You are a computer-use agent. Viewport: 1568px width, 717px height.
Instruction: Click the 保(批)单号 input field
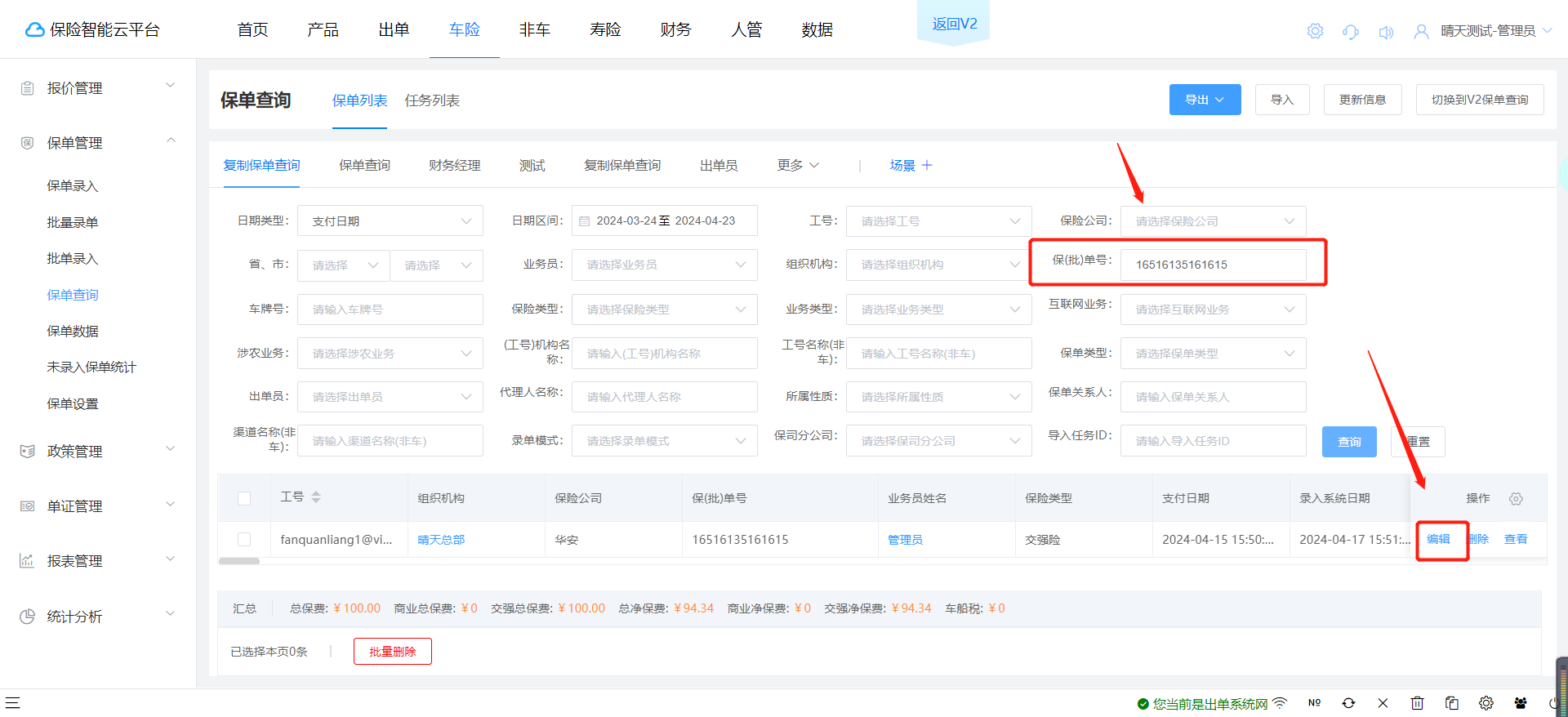pyautogui.click(x=1214, y=265)
